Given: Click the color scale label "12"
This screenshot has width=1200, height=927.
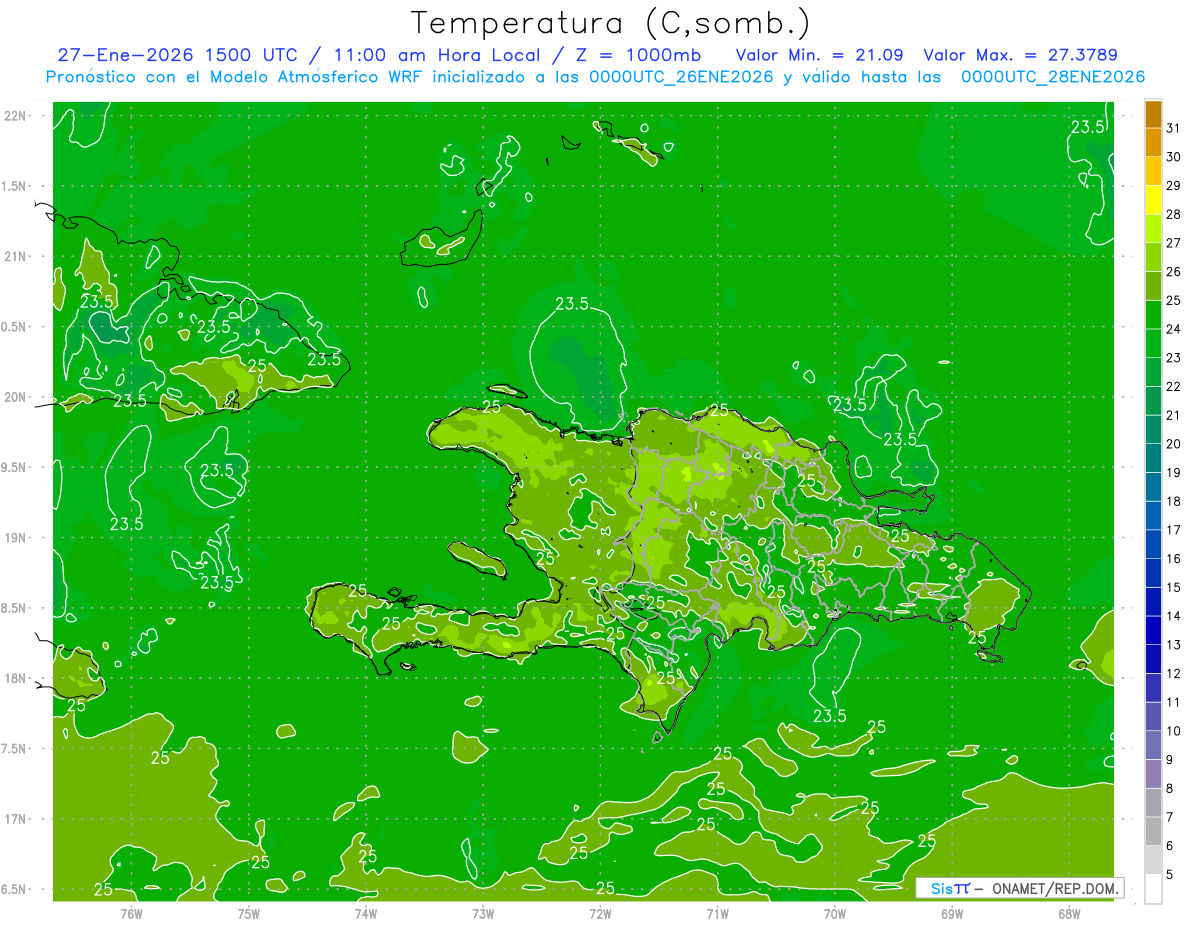Looking at the screenshot, I should pos(1173,674).
